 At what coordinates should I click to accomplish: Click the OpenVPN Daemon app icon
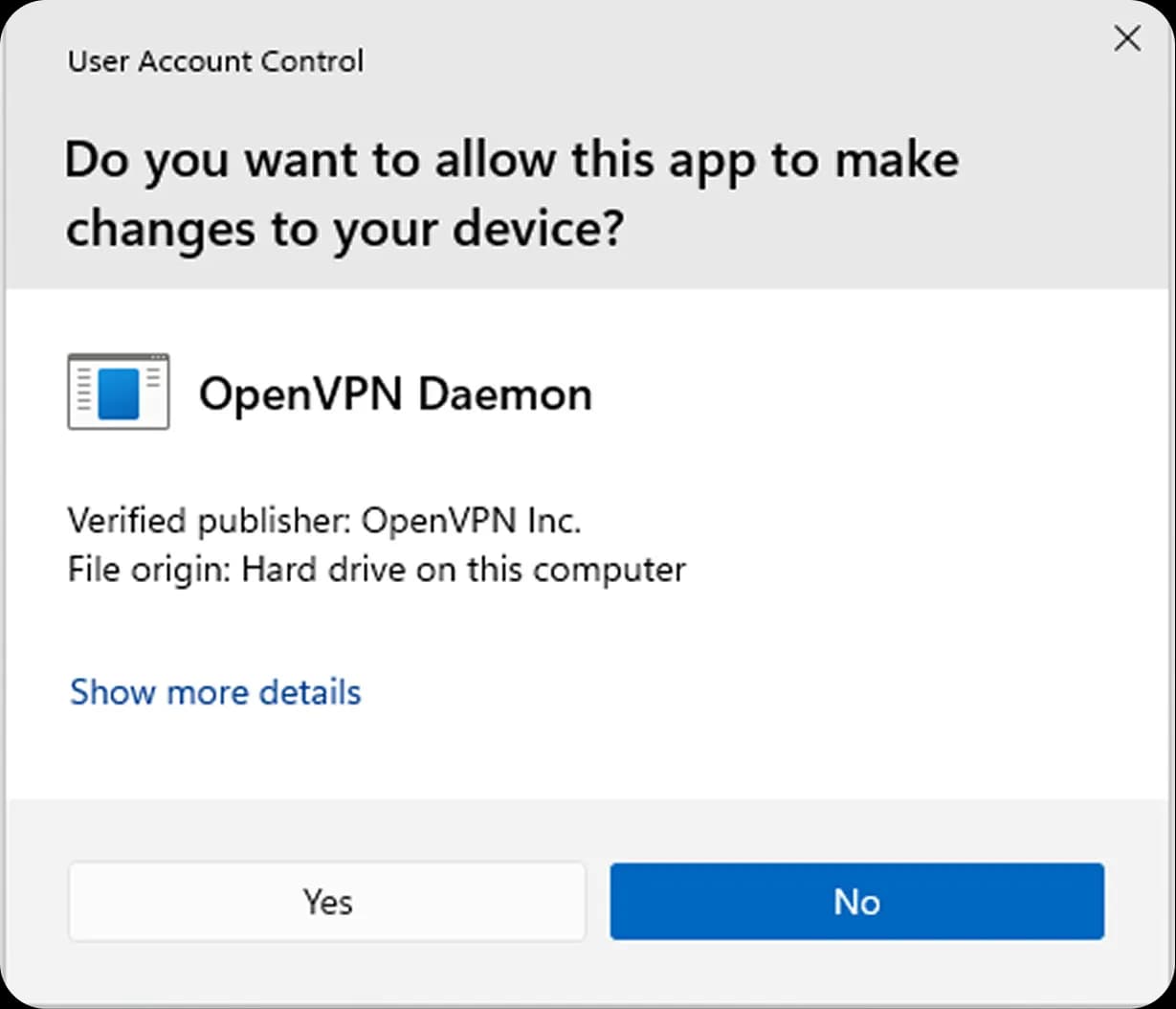[x=119, y=392]
